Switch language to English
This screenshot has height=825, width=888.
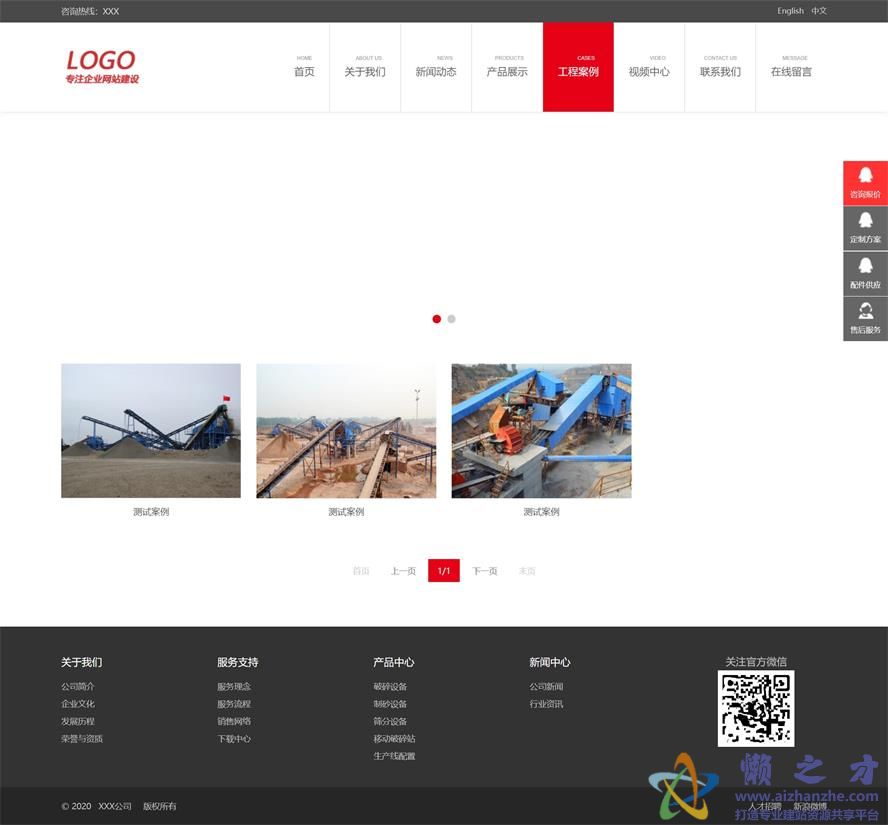(x=790, y=11)
